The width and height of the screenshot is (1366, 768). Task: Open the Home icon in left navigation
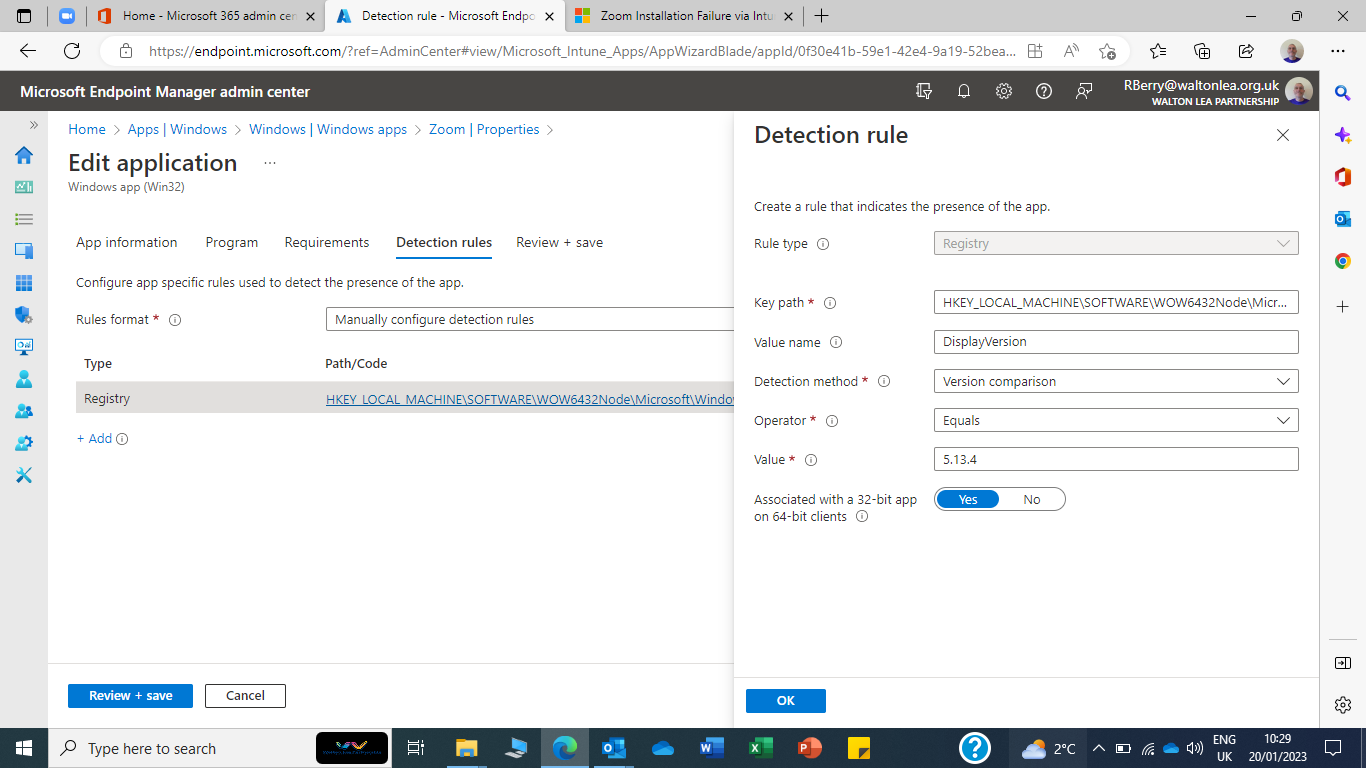tap(24, 155)
